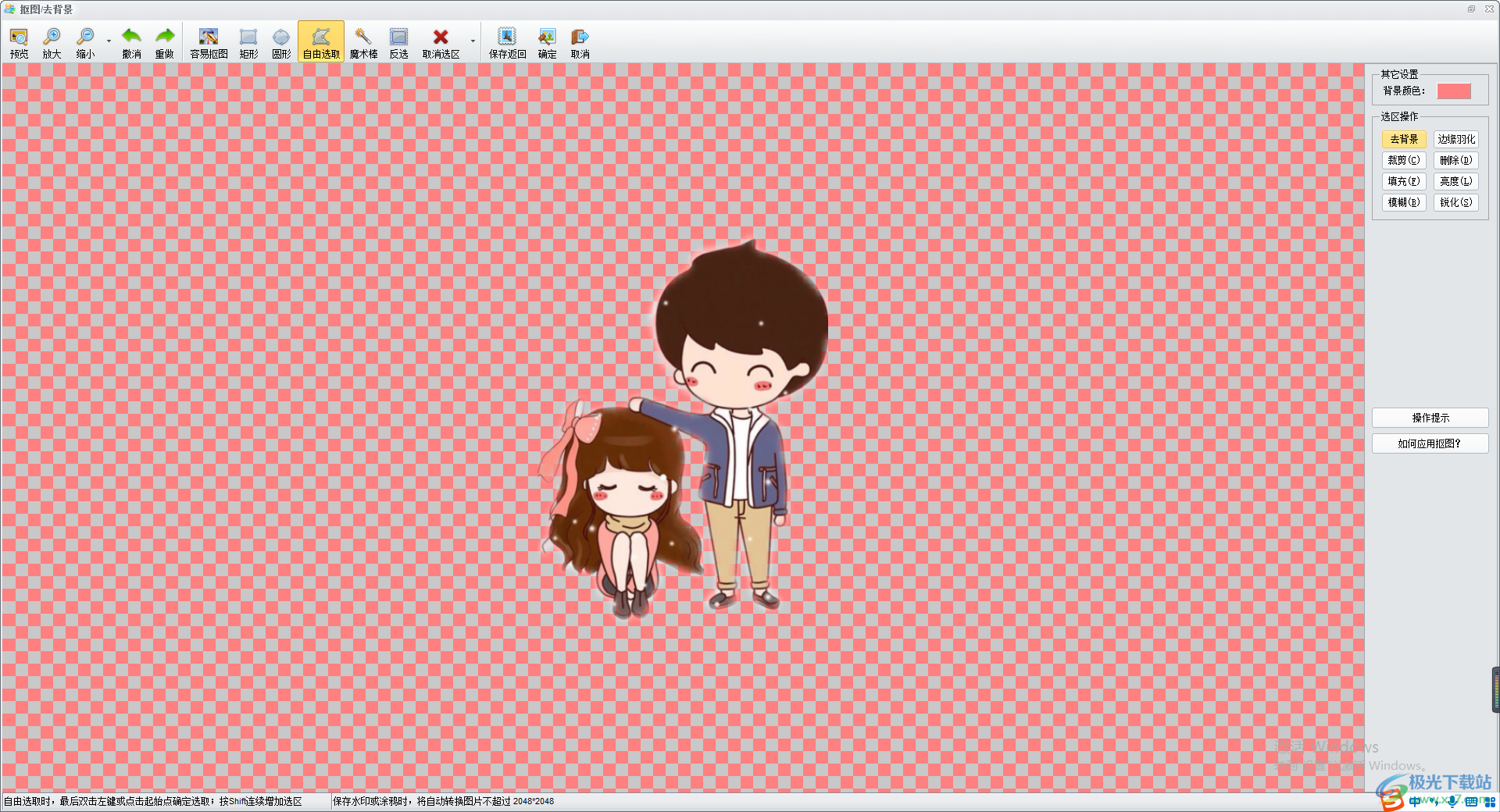This screenshot has width=1500, height=812.
Task: Zoom in with the 放大 tool
Action: [x=52, y=43]
